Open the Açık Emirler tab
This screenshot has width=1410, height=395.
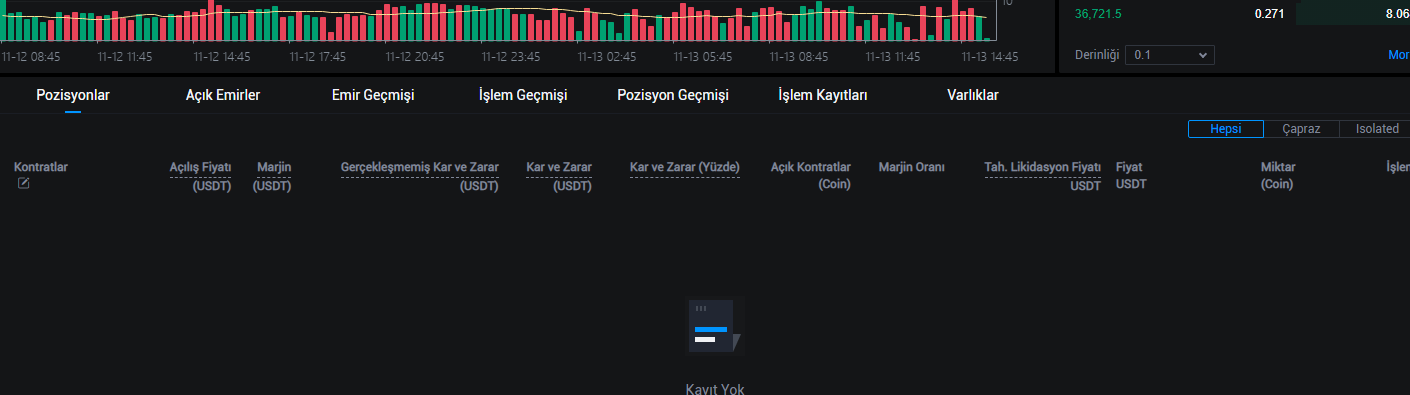click(x=223, y=95)
